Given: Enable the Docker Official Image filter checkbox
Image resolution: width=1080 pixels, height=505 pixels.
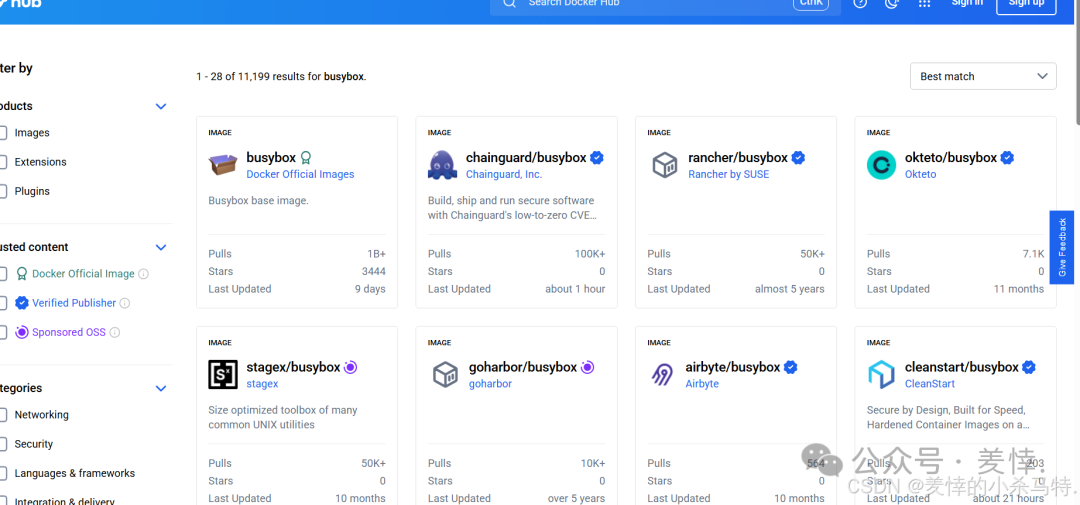Looking at the screenshot, I should point(3,274).
